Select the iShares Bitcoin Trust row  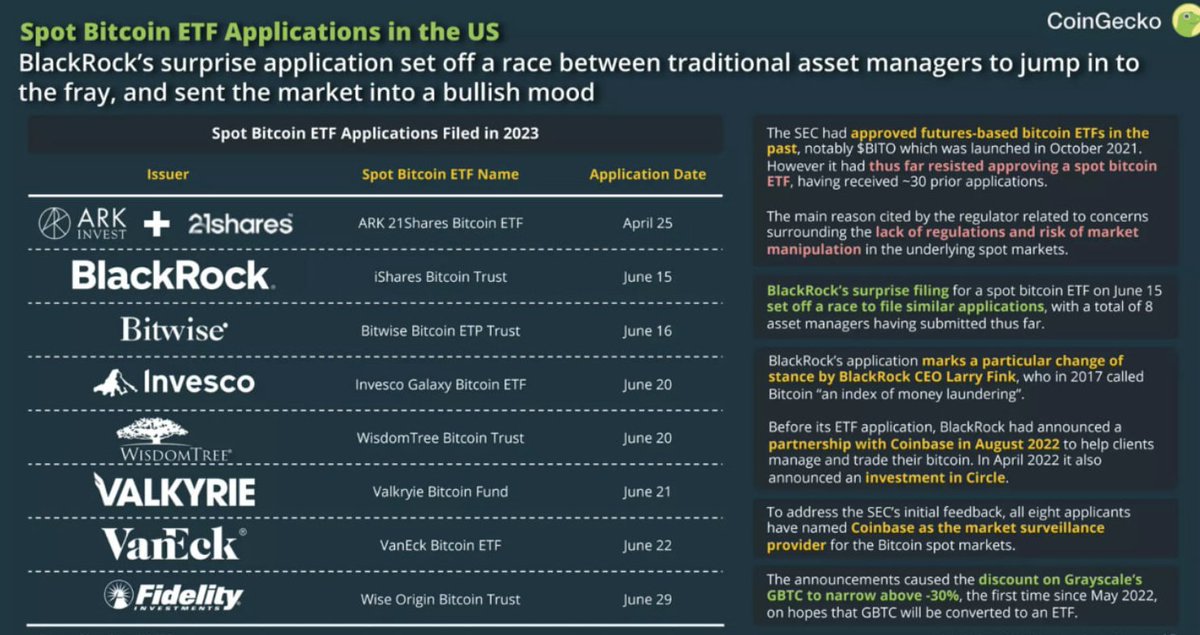pos(440,276)
